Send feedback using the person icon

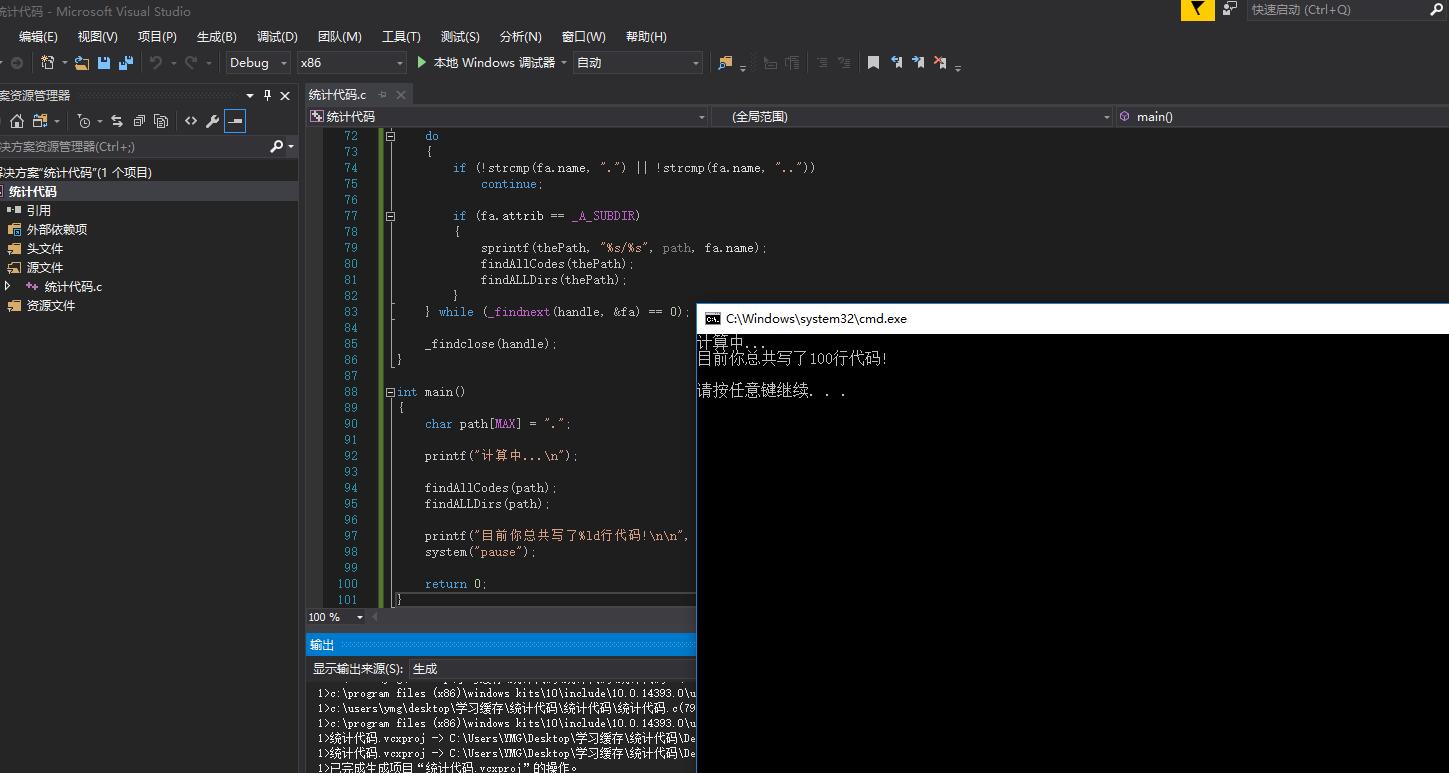pos(1230,10)
